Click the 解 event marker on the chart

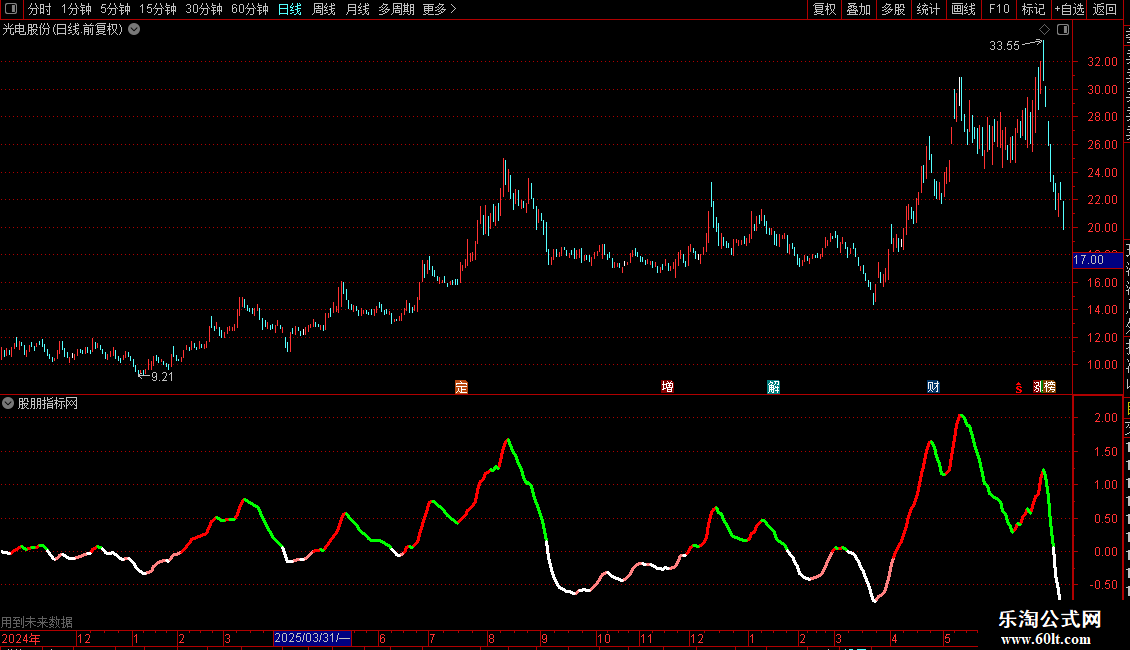[773, 387]
